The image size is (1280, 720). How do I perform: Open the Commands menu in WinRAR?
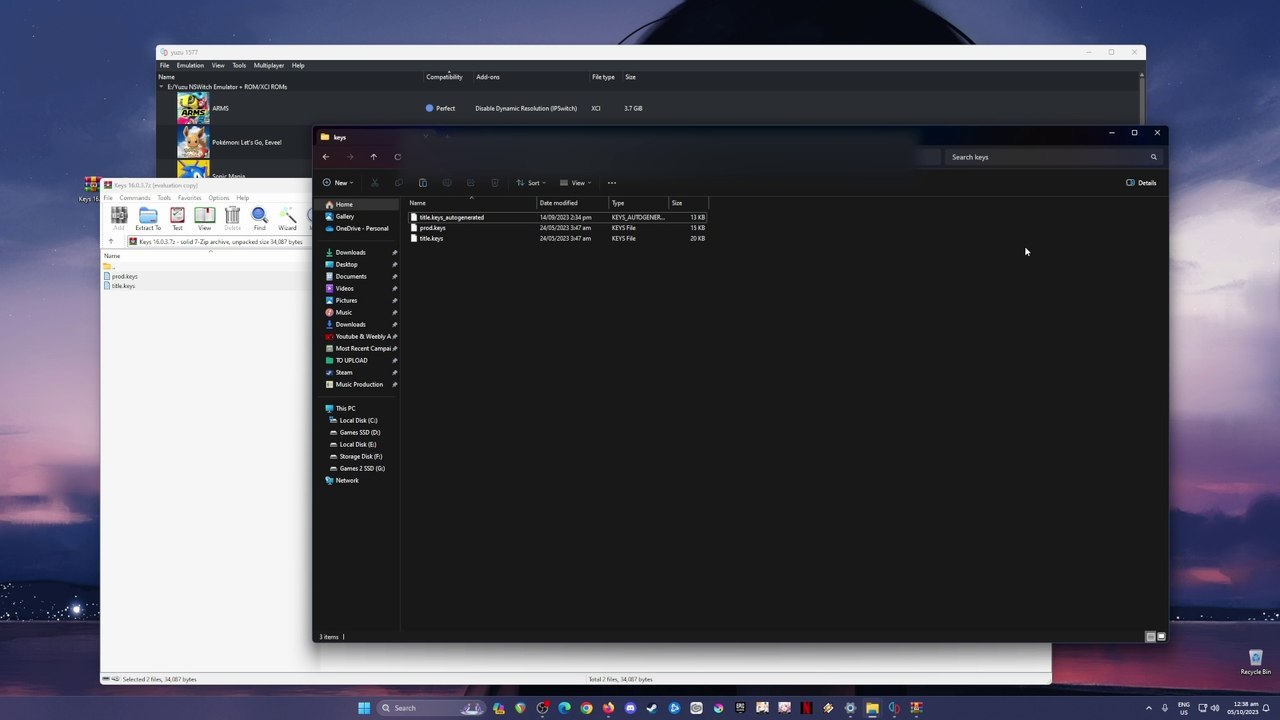[135, 198]
